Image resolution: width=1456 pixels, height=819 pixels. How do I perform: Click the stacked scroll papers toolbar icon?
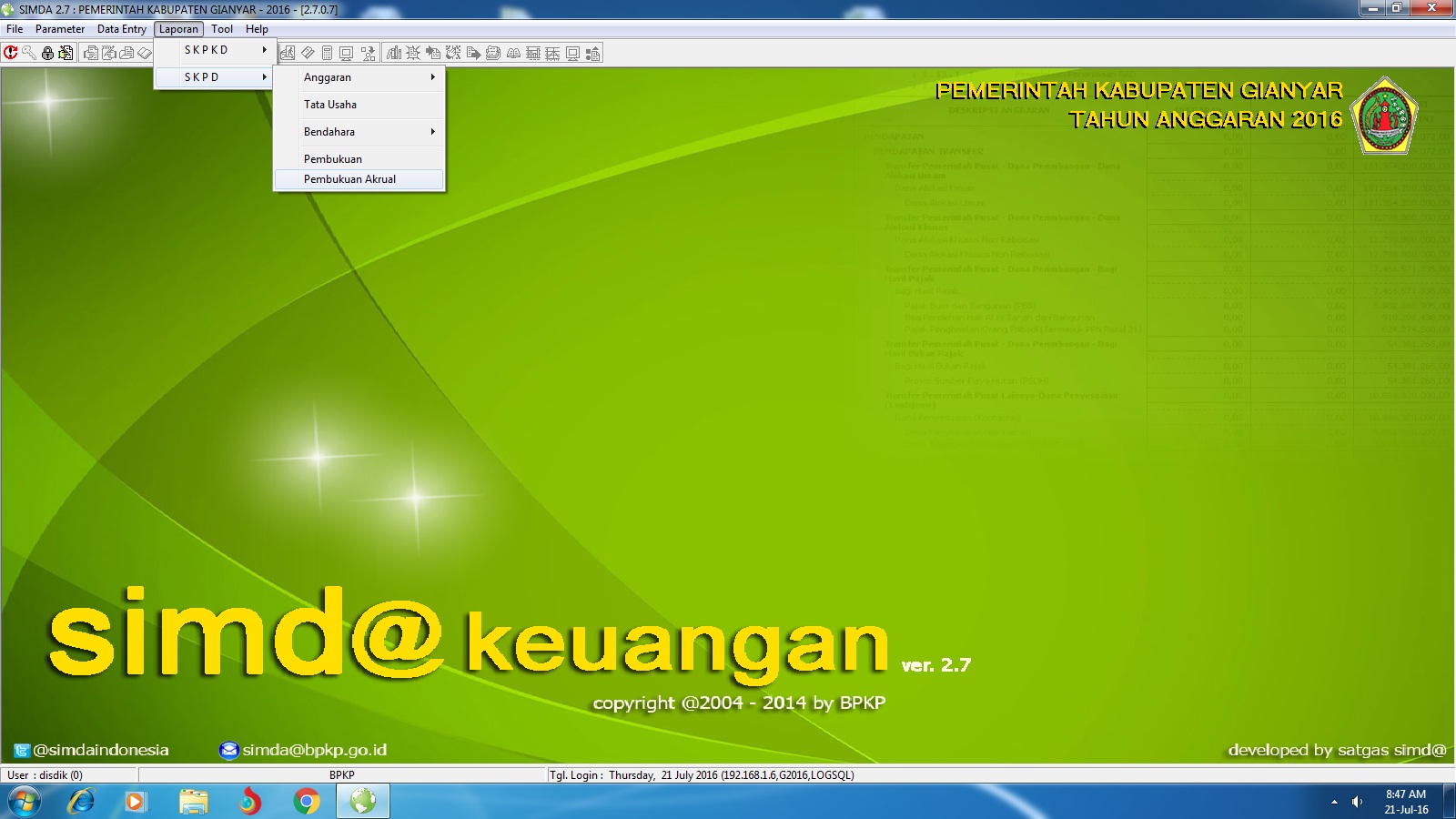coord(493,53)
